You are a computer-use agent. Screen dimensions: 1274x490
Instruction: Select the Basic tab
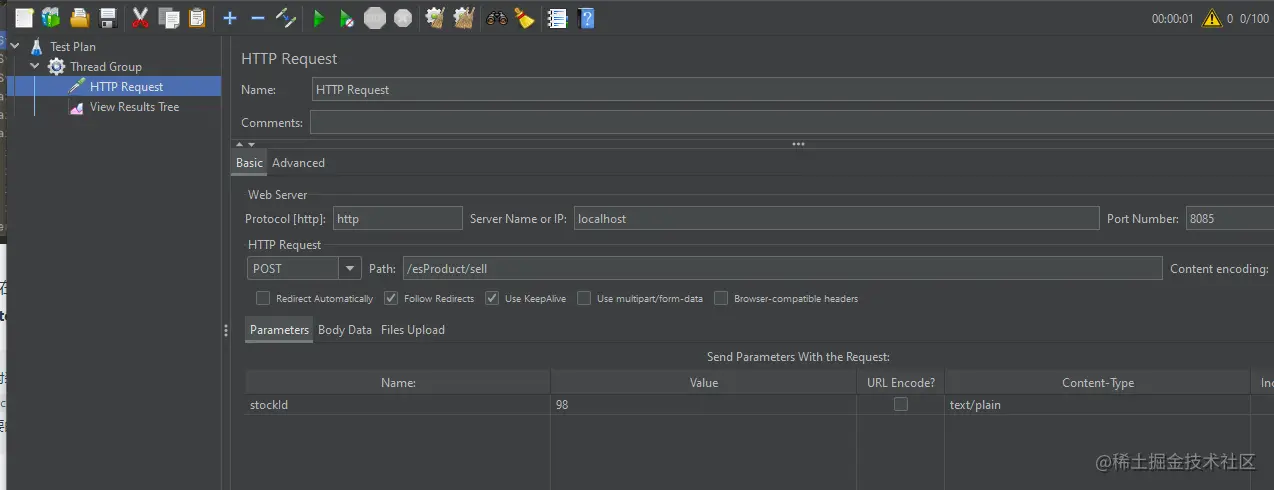click(x=250, y=163)
